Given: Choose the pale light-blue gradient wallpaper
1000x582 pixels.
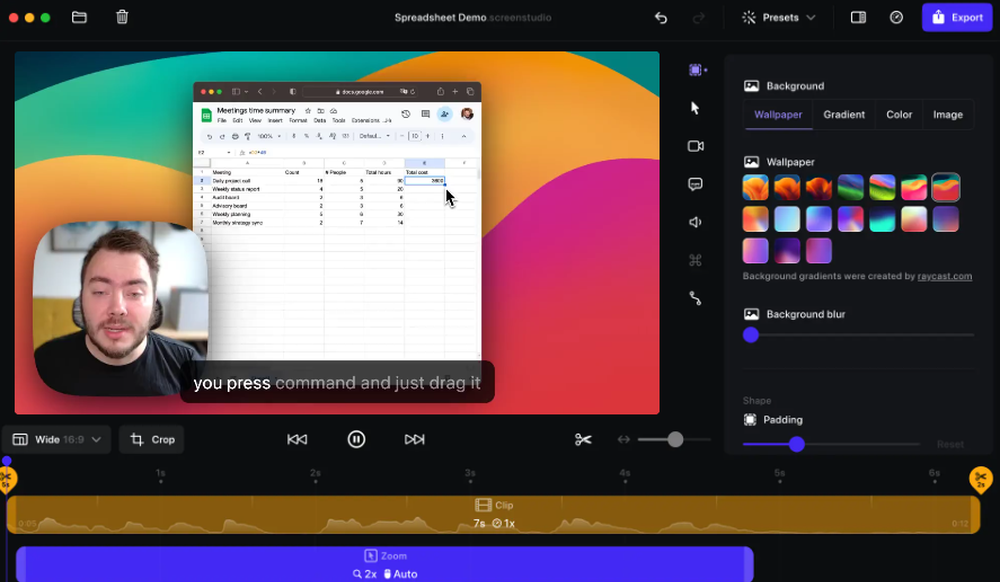Looking at the screenshot, I should [x=787, y=219].
